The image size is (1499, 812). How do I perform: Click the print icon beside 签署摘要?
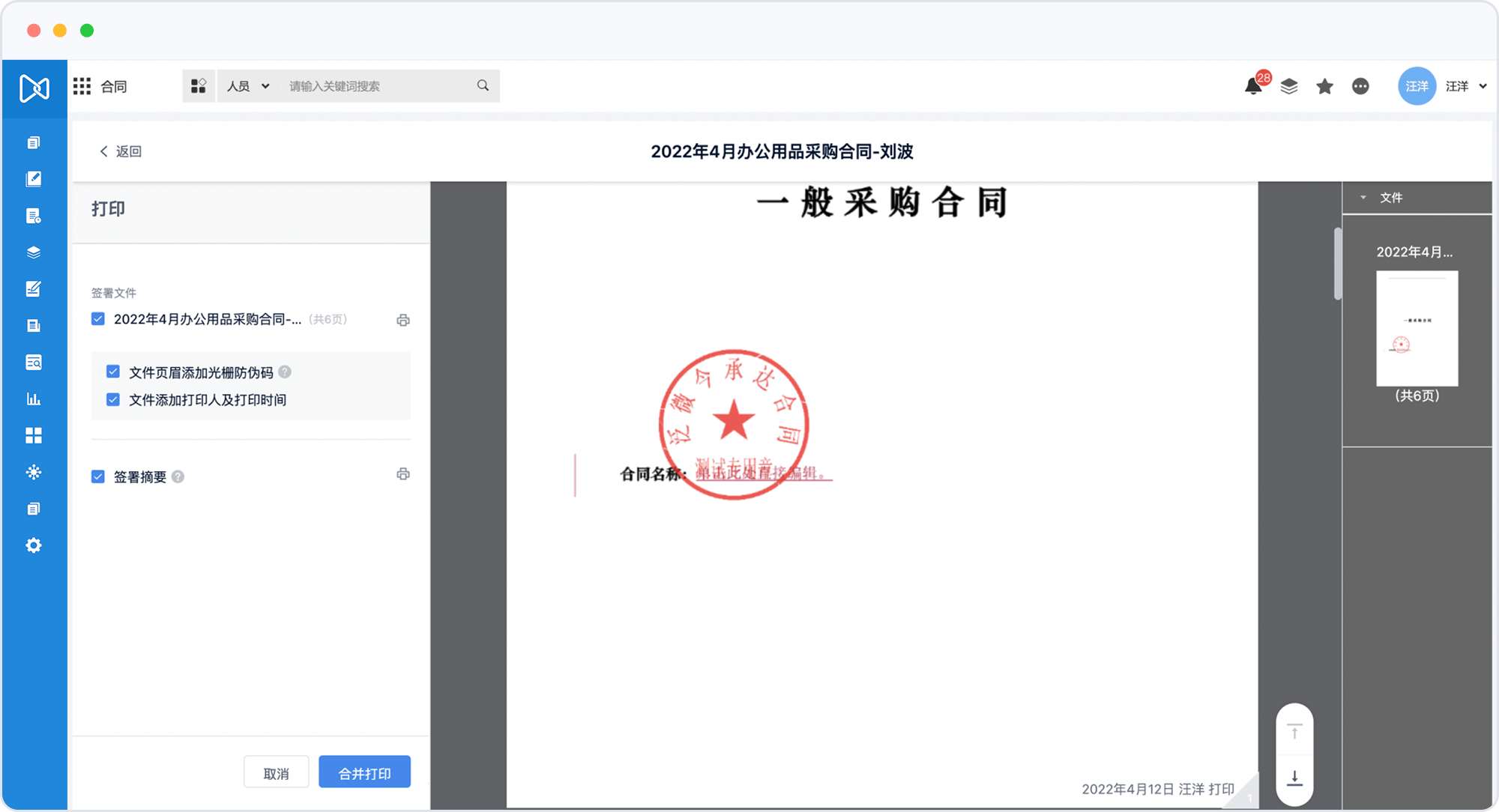tap(403, 474)
